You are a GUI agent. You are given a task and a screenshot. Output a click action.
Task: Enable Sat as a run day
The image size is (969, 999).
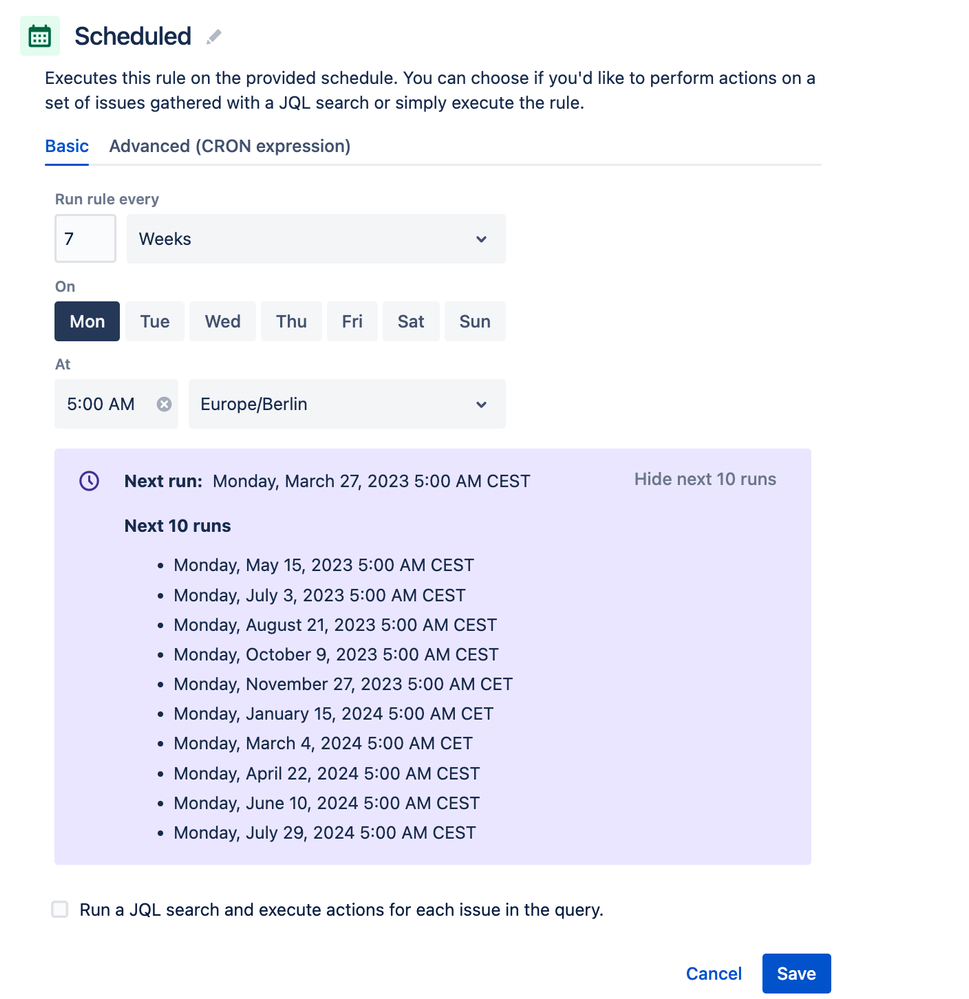410,321
